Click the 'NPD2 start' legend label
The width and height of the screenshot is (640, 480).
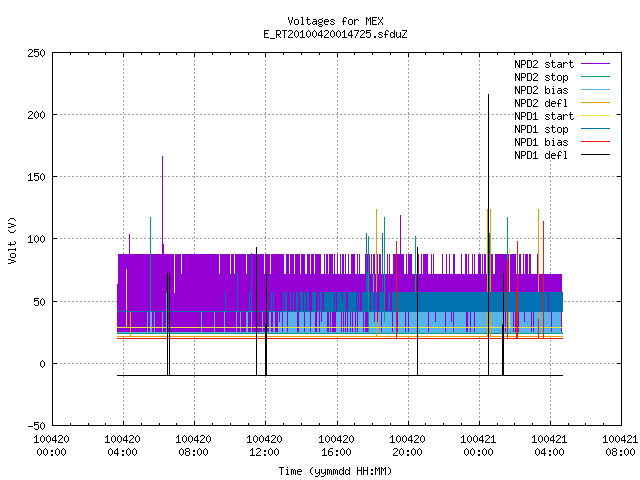pos(544,64)
